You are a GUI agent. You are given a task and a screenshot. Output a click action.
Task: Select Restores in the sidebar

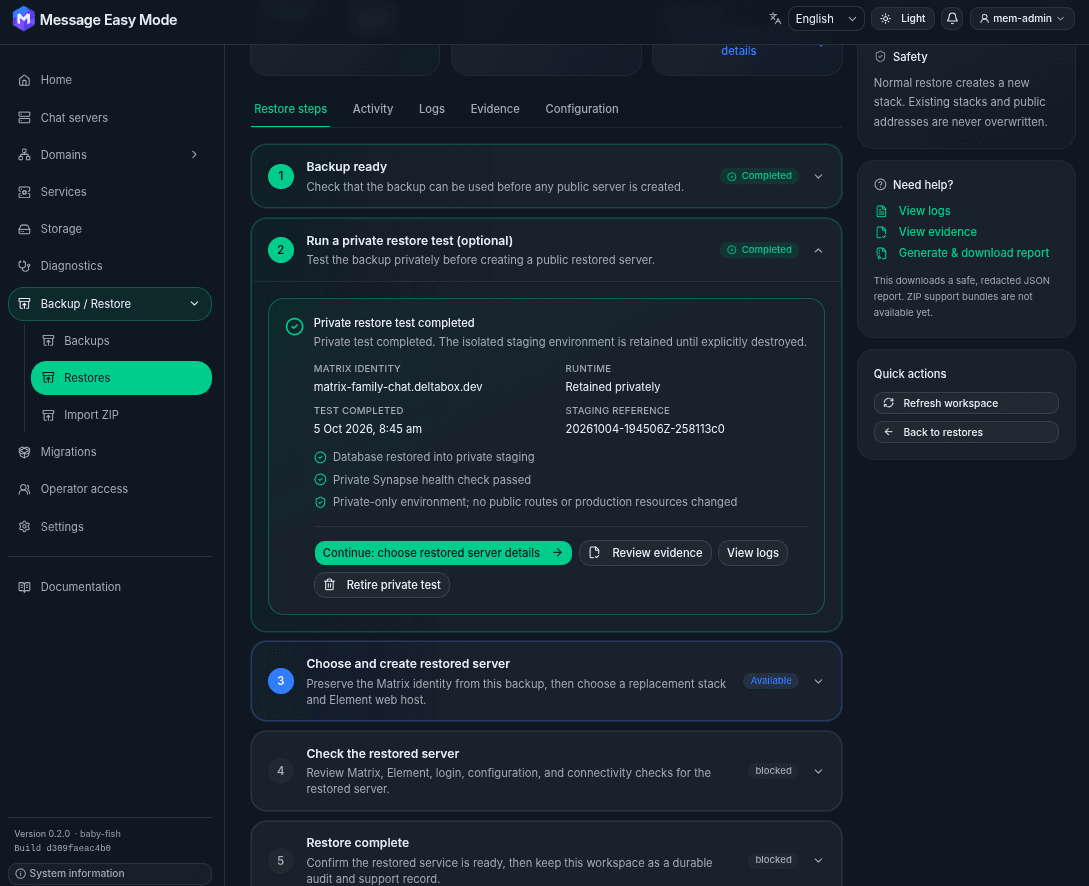pyautogui.click(x=122, y=378)
